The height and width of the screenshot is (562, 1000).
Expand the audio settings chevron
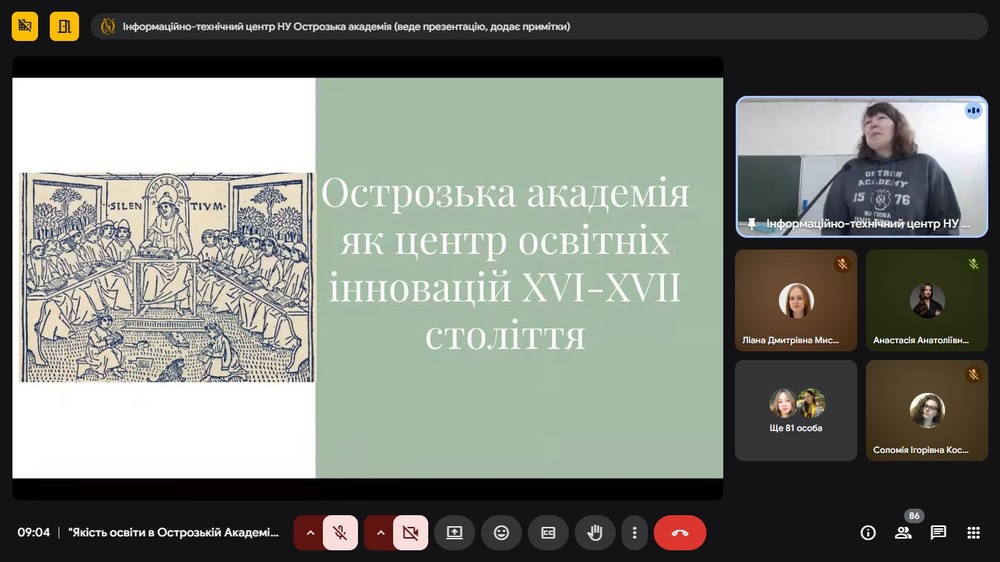tap(310, 533)
